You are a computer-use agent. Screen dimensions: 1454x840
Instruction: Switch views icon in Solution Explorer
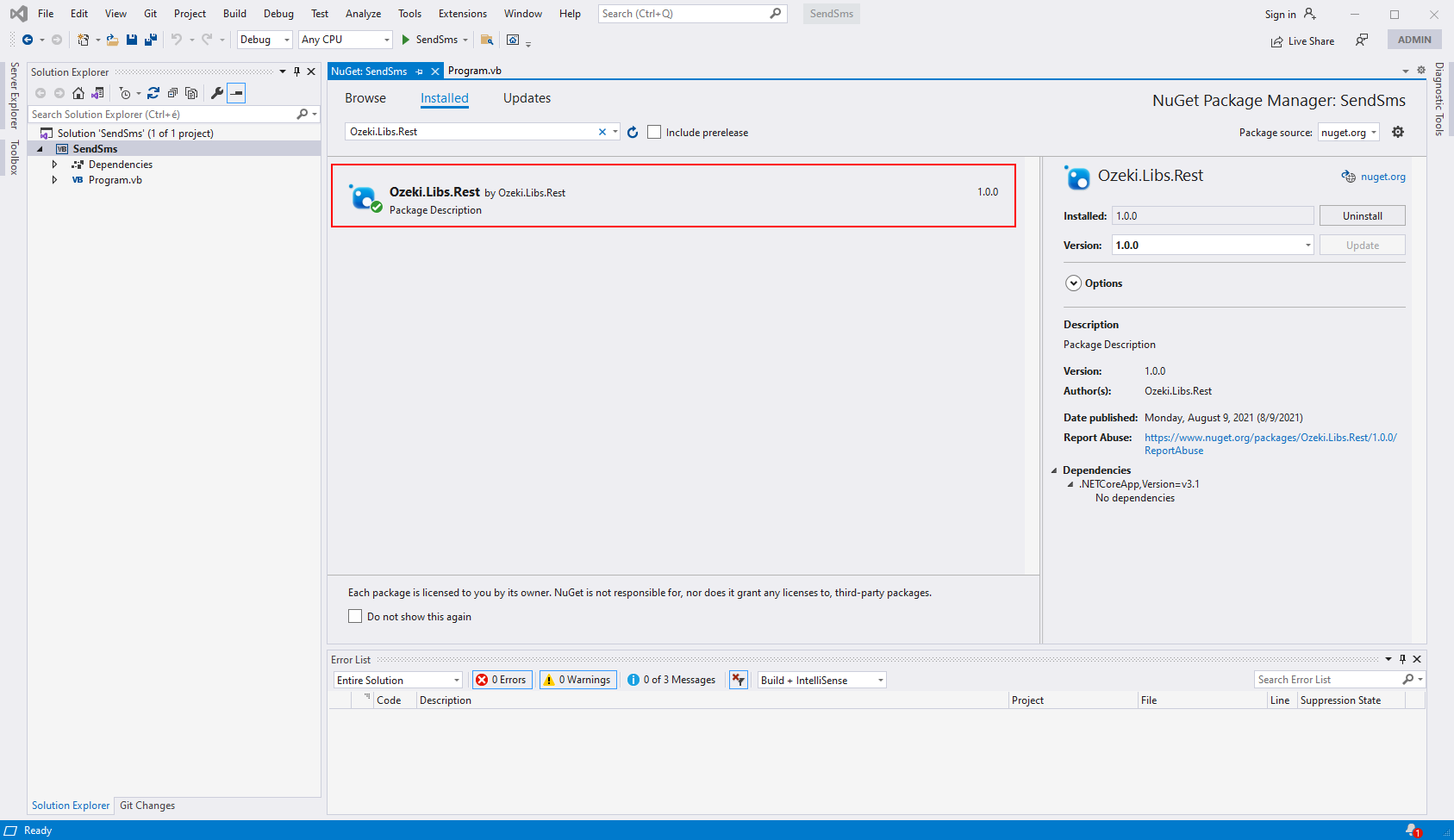tap(97, 93)
